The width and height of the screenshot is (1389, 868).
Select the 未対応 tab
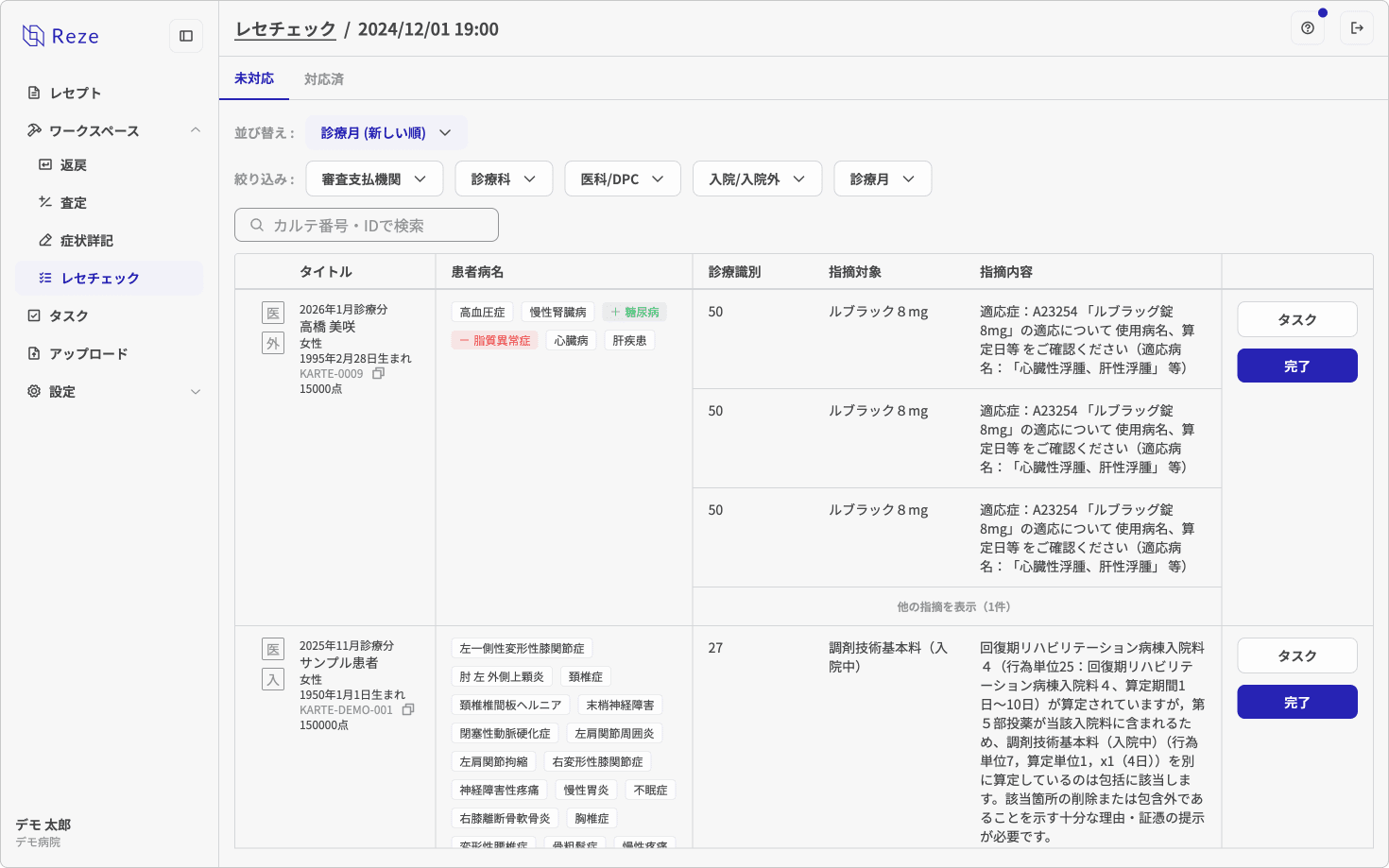click(253, 79)
